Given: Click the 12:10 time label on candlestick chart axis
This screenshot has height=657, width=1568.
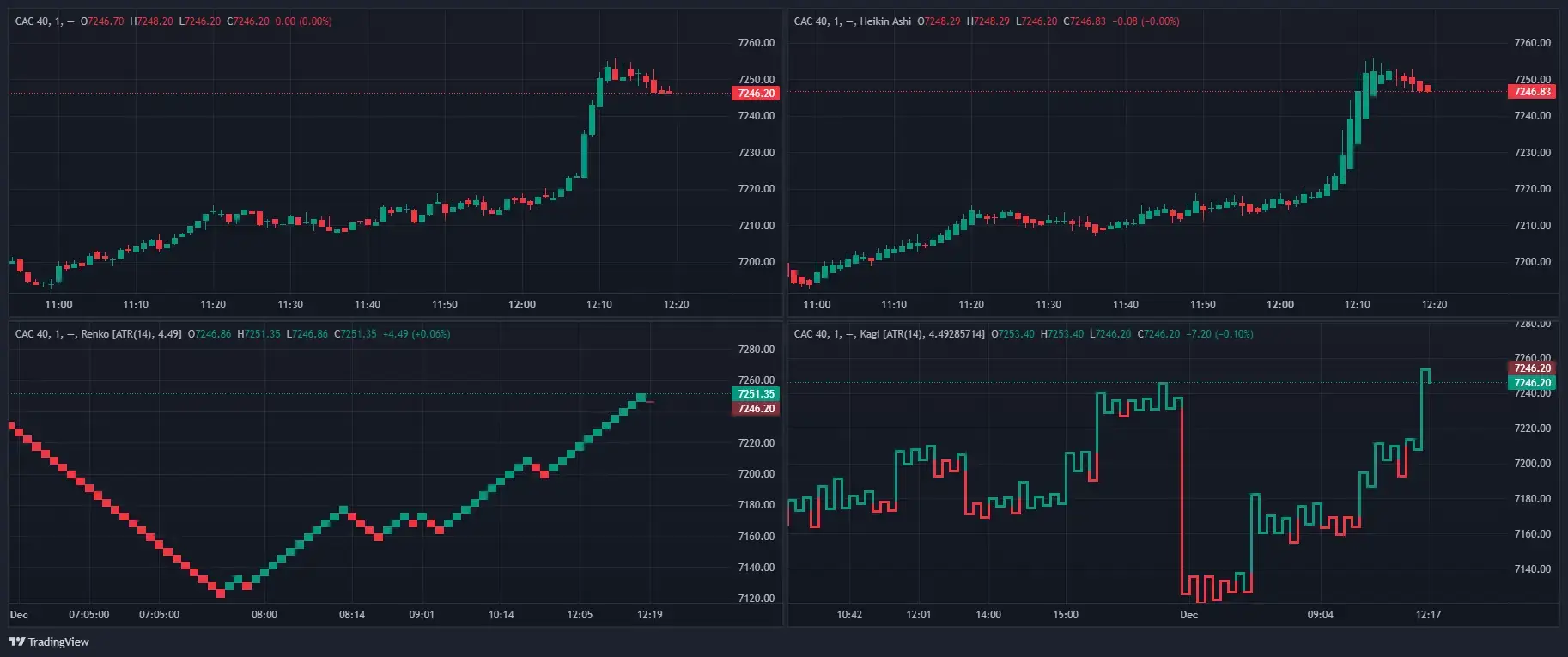Looking at the screenshot, I should [599, 305].
